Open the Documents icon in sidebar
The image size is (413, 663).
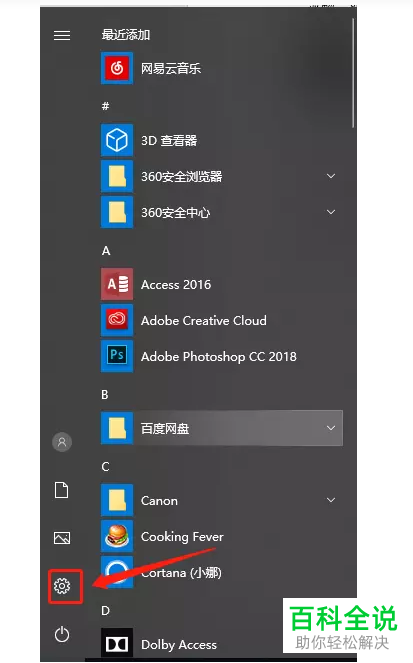tap(62, 490)
